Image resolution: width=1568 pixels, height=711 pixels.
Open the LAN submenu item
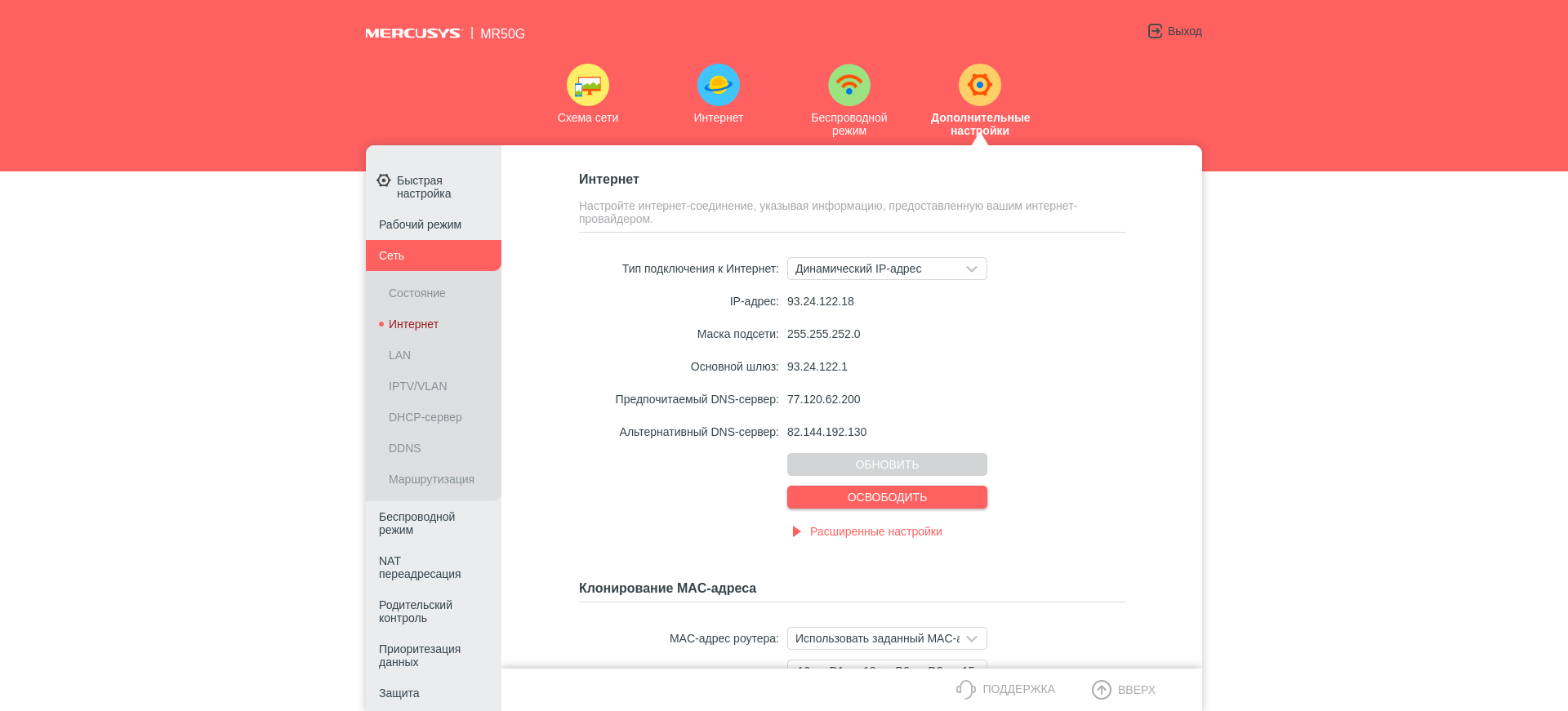coord(400,355)
